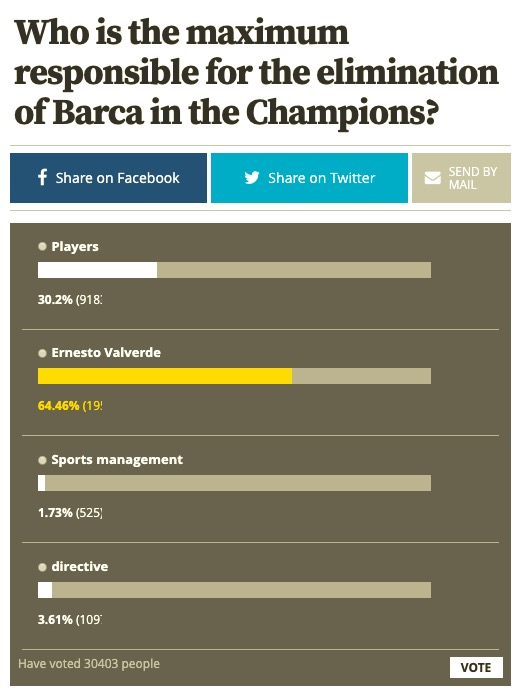
Task: Select the Sports management radio option
Action: (42, 460)
